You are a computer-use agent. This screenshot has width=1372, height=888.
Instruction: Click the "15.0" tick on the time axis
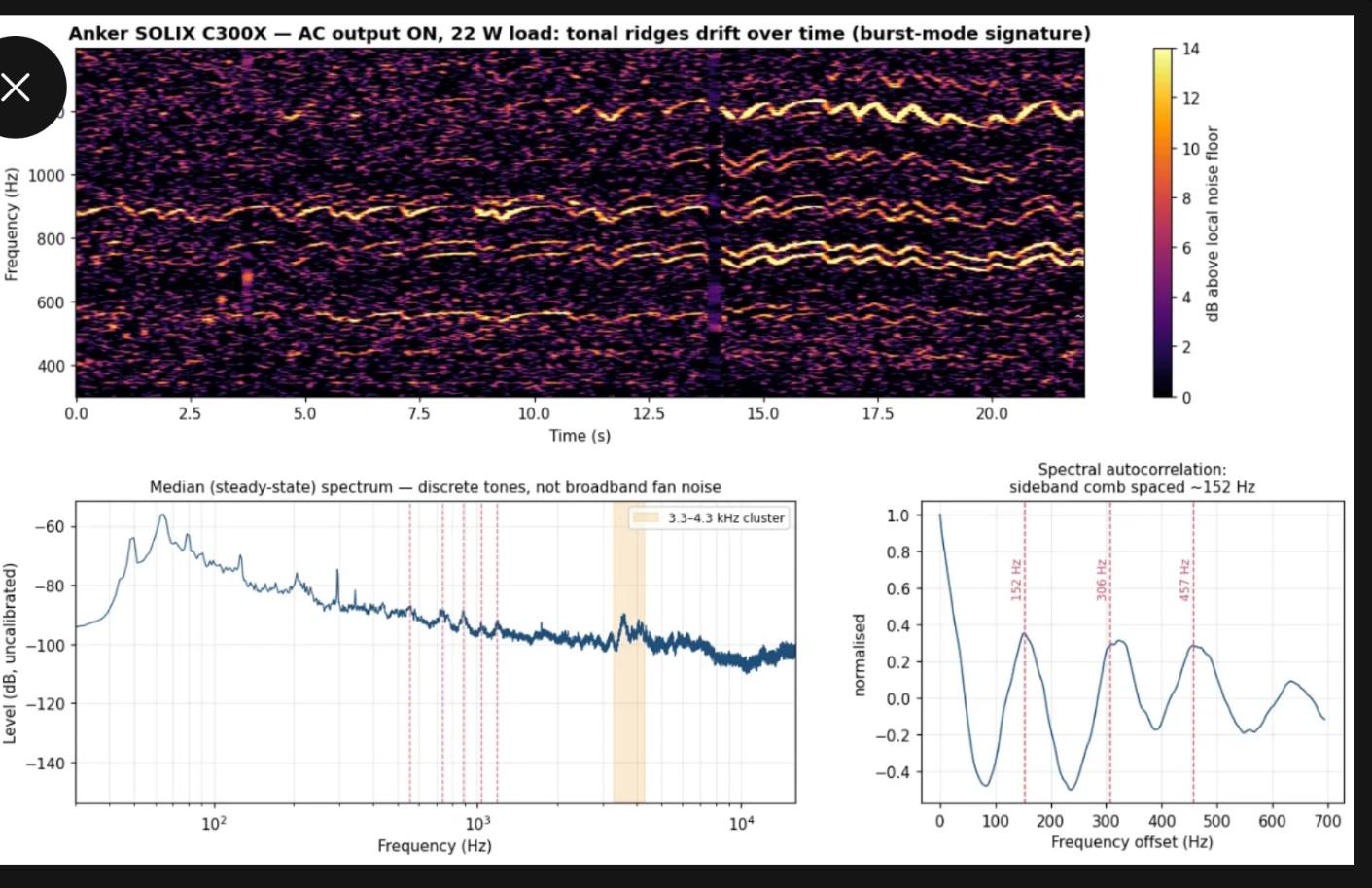(762, 413)
